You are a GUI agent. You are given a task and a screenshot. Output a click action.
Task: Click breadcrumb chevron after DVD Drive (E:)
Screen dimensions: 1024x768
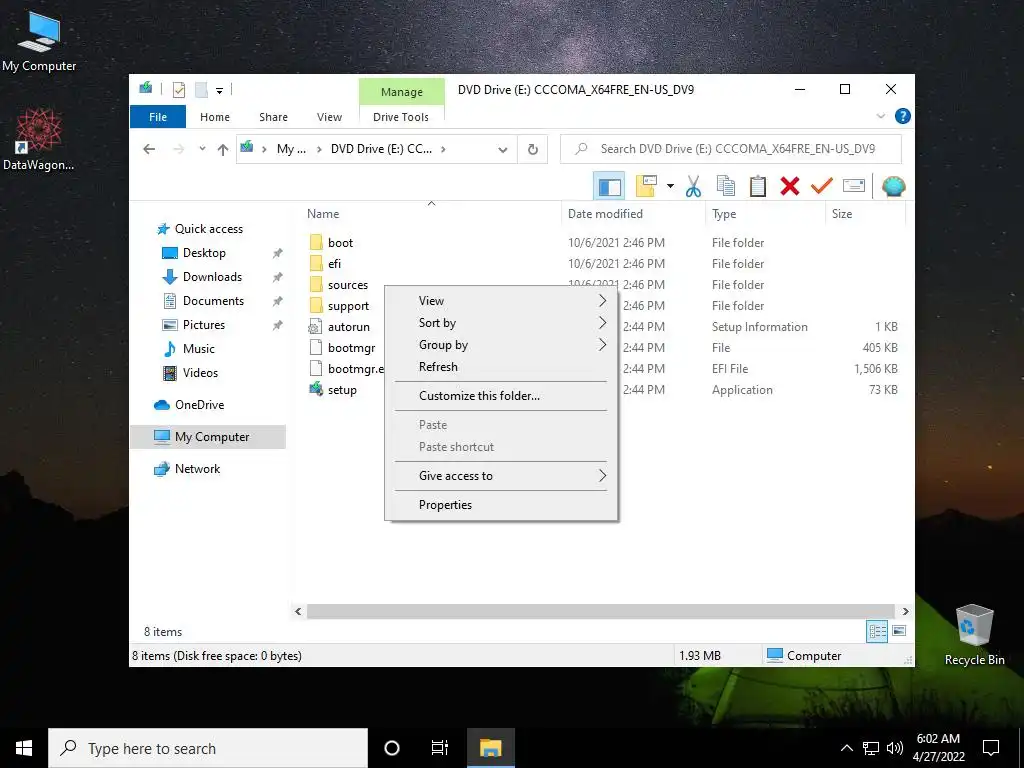443,150
